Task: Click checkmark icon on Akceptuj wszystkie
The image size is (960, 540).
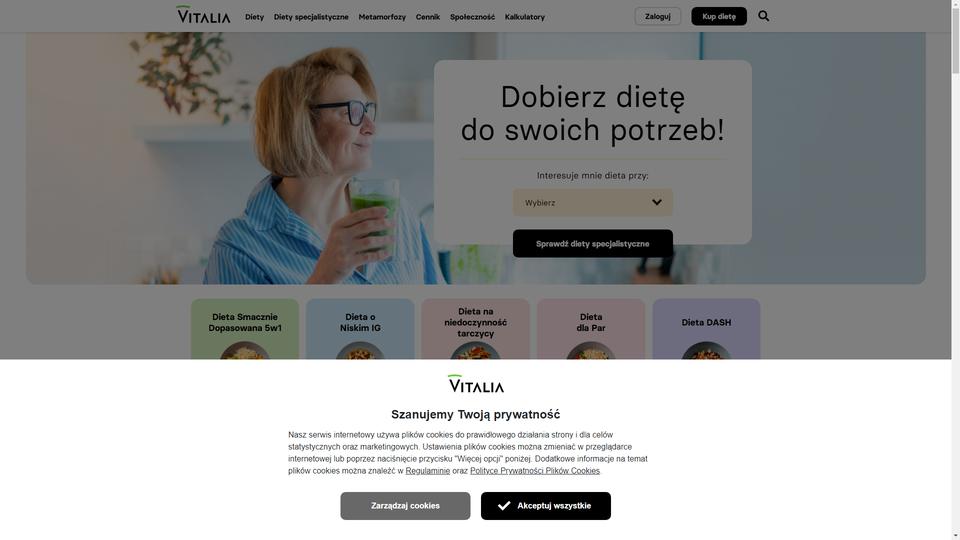Action: (x=504, y=506)
